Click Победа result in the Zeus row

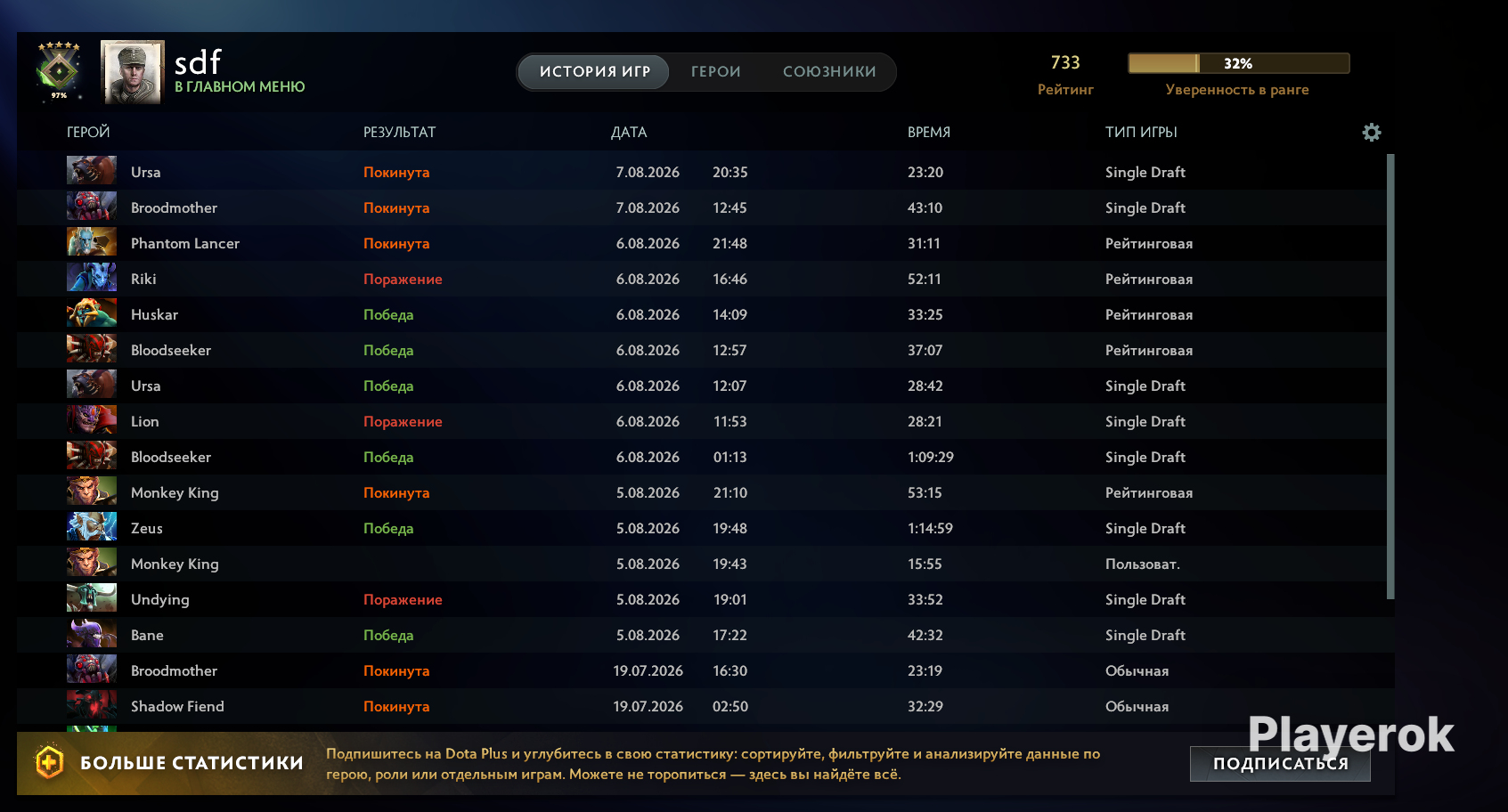coord(388,528)
